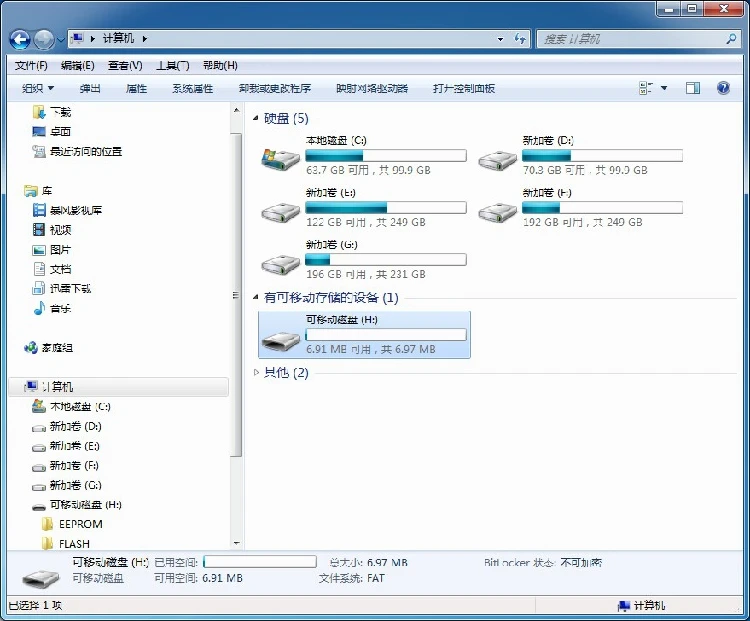The image size is (750, 621).
Task: Click the 可移动磁盘 (H:) drive icon
Action: (x=281, y=341)
